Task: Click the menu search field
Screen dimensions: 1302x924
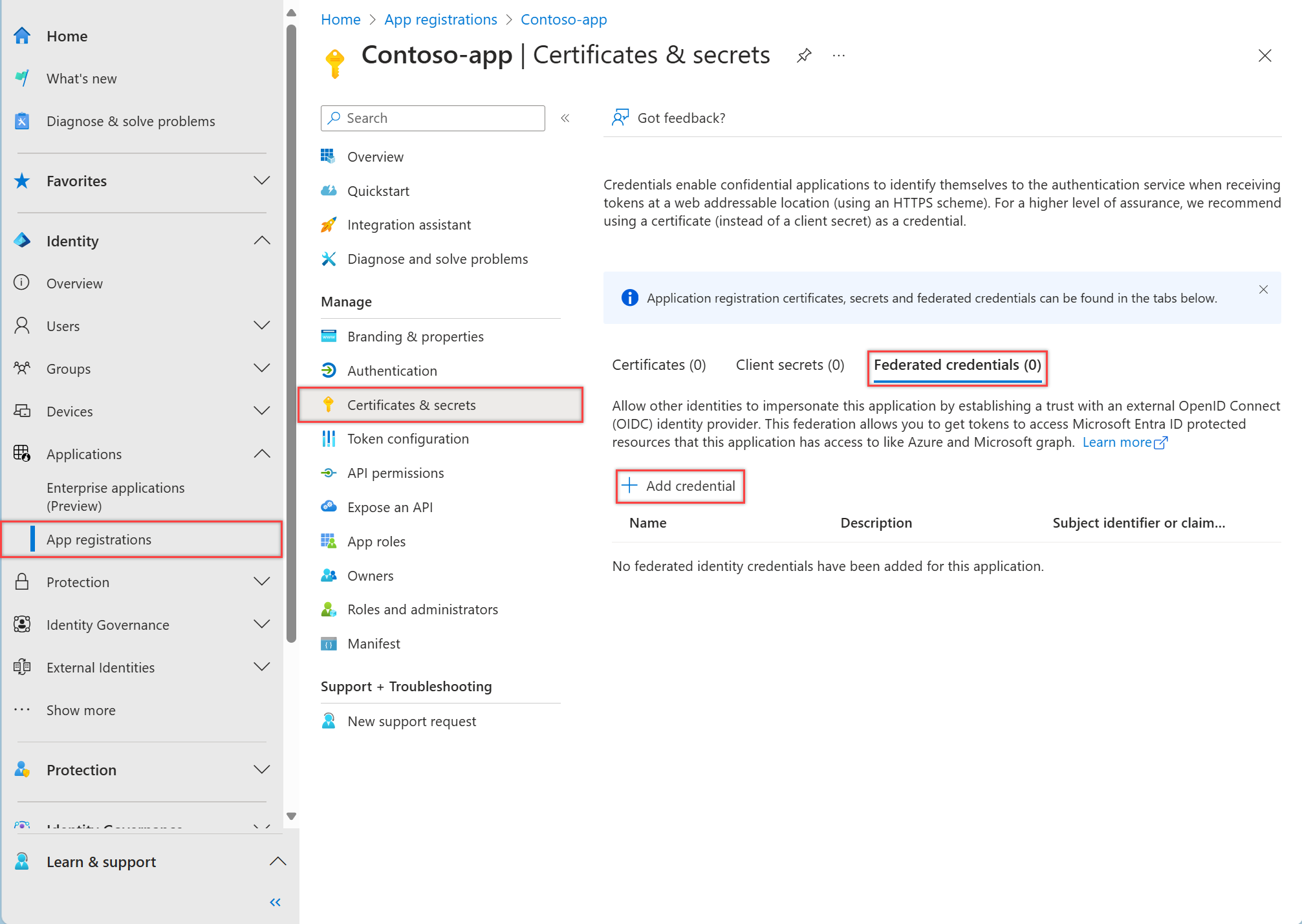Action: [x=432, y=118]
